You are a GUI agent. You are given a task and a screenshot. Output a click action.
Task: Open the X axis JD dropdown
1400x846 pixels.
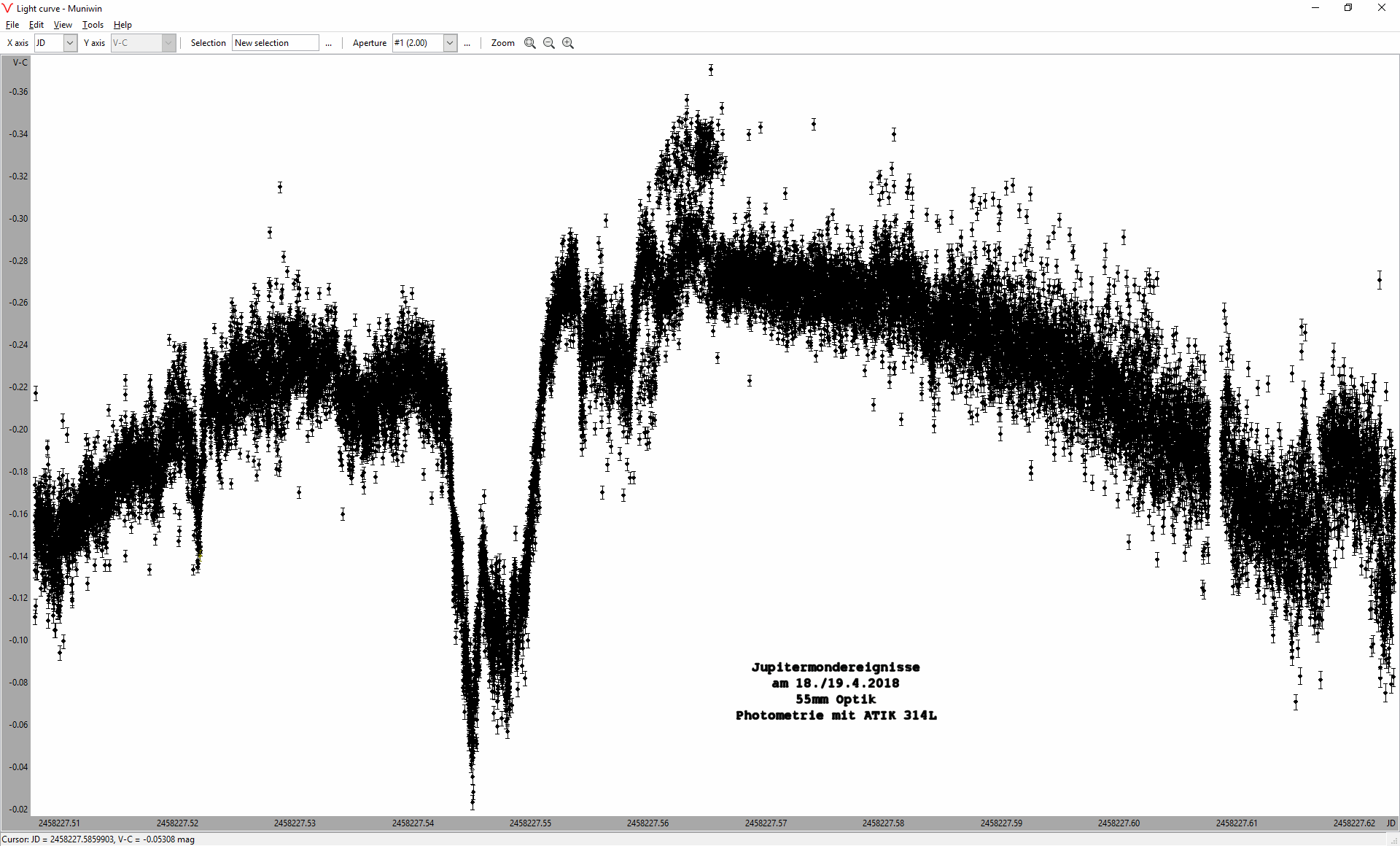70,43
